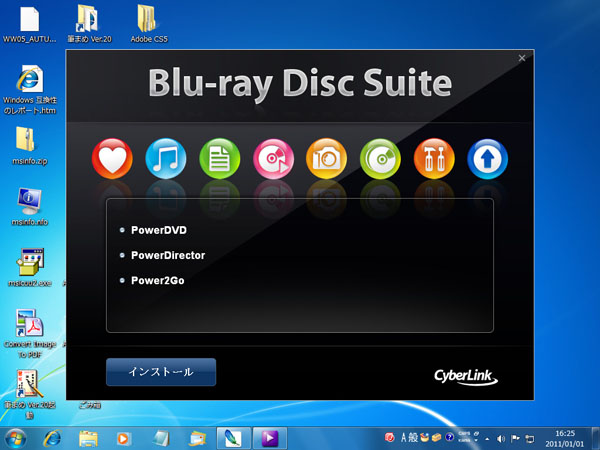
Task: Select the pink video disc icon
Action: pyautogui.click(x=273, y=158)
